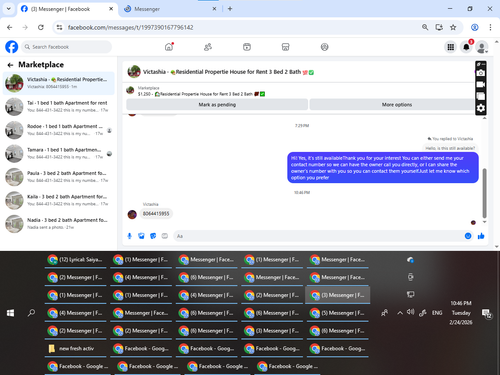Click the gear icon in floating toolbar
This screenshot has width=500, height=375.
pyautogui.click(x=481, y=108)
